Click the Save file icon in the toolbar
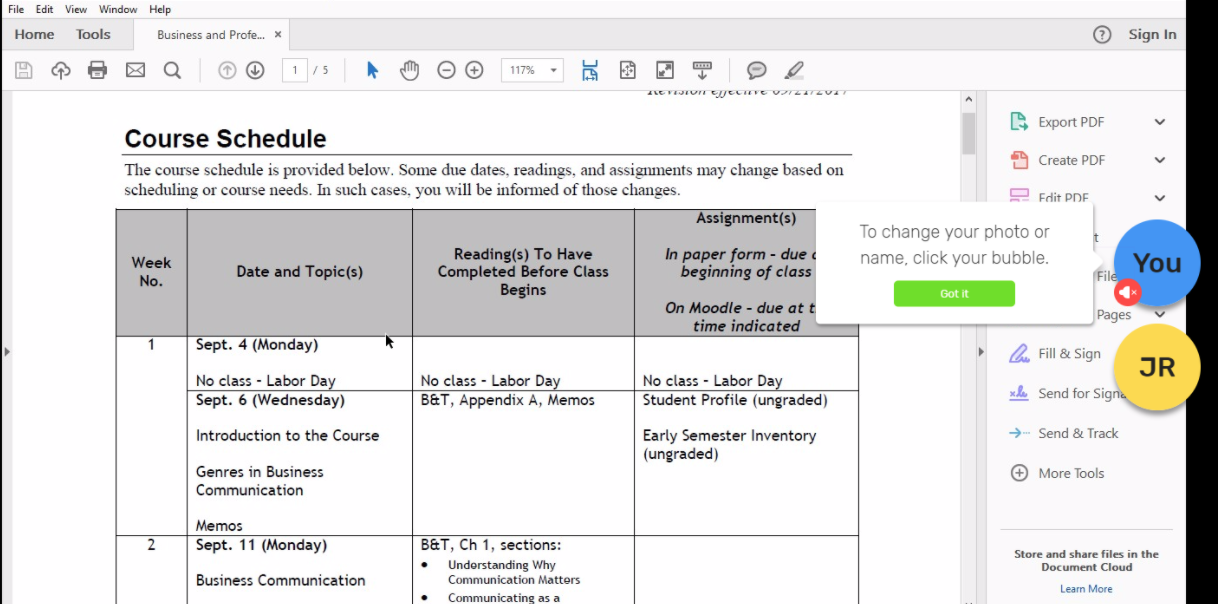The width and height of the screenshot is (1218, 608). pyautogui.click(x=24, y=70)
